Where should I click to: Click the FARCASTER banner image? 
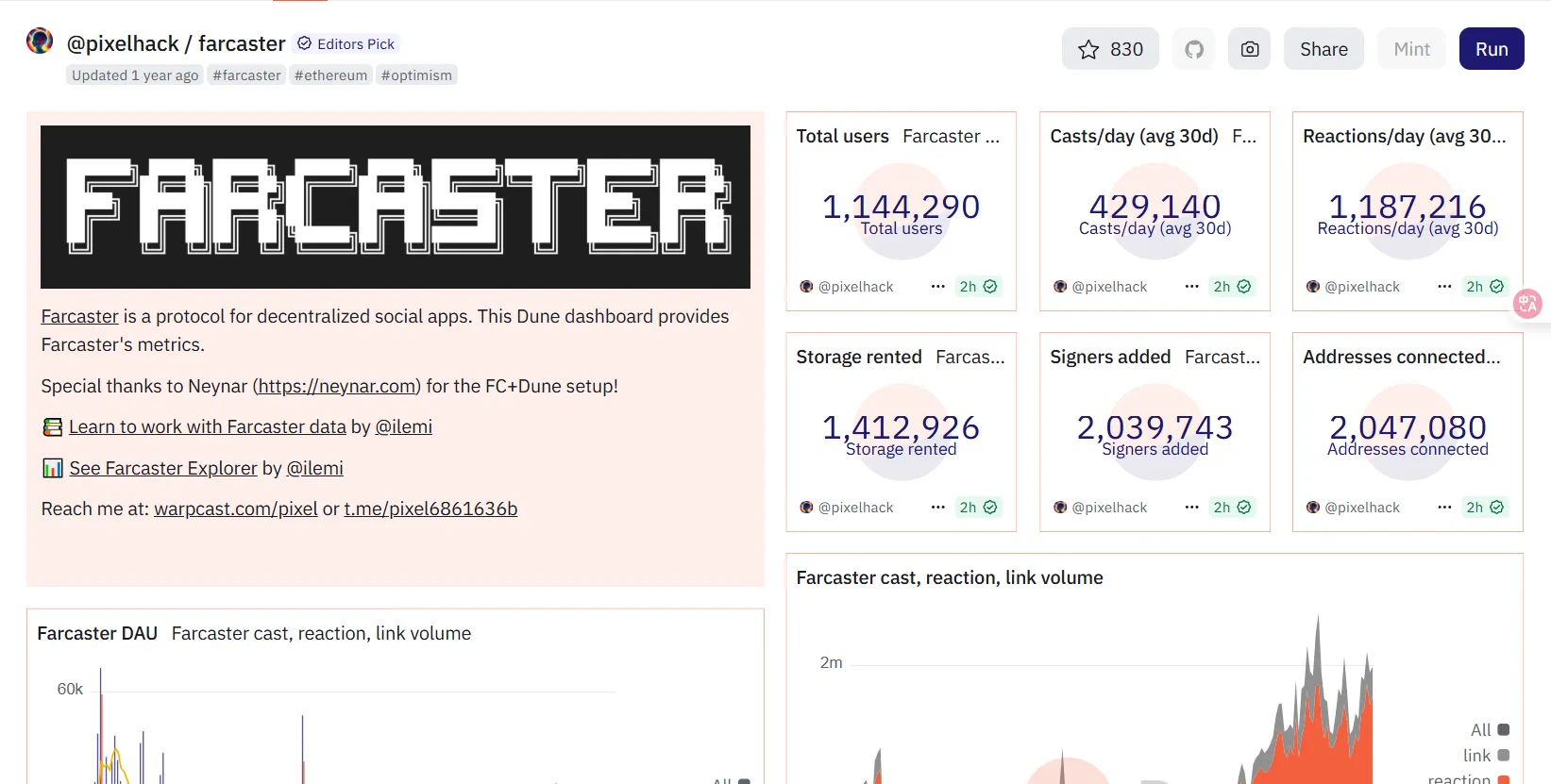tap(396, 207)
